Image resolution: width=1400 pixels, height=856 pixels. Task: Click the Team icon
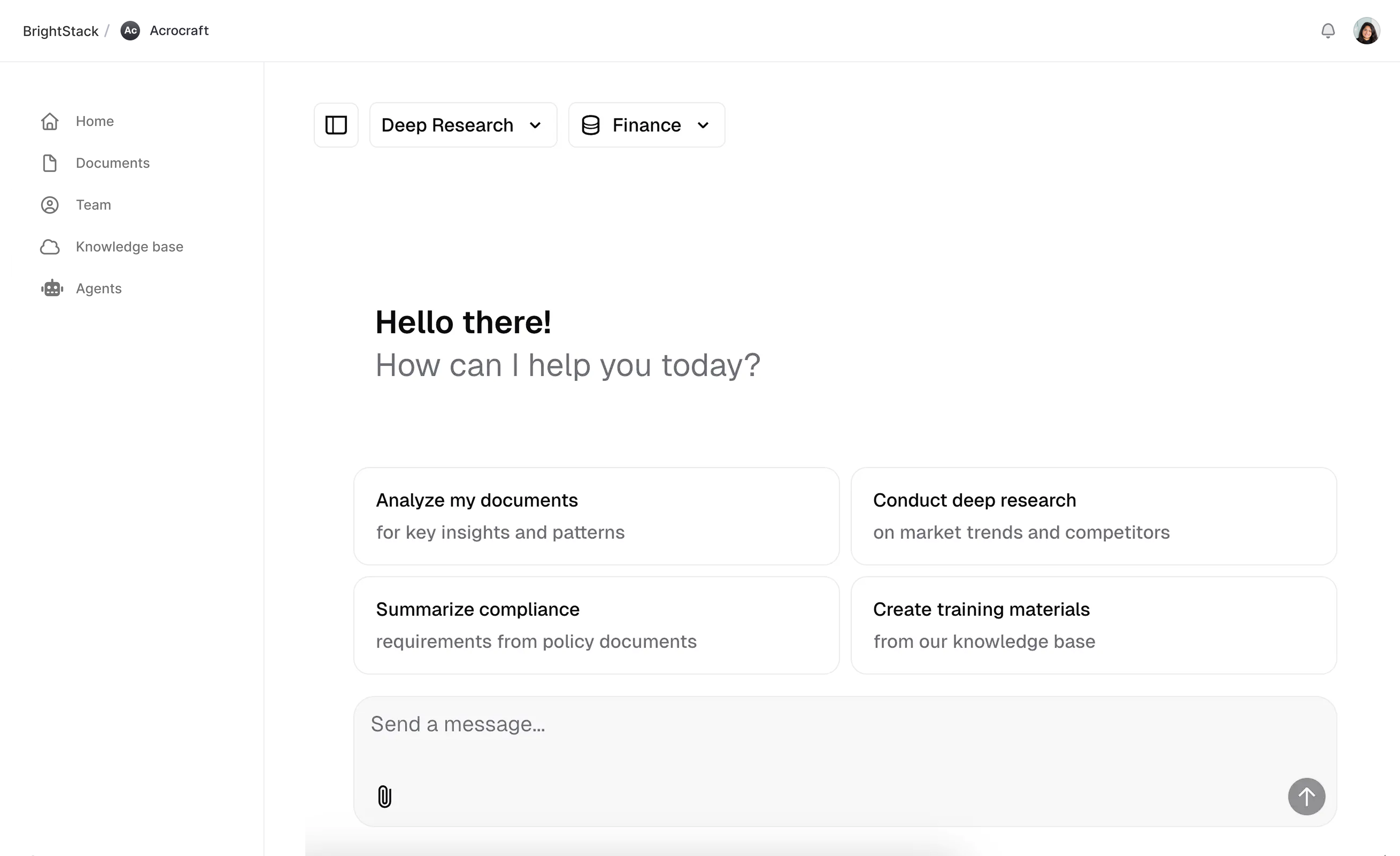pyautogui.click(x=50, y=205)
